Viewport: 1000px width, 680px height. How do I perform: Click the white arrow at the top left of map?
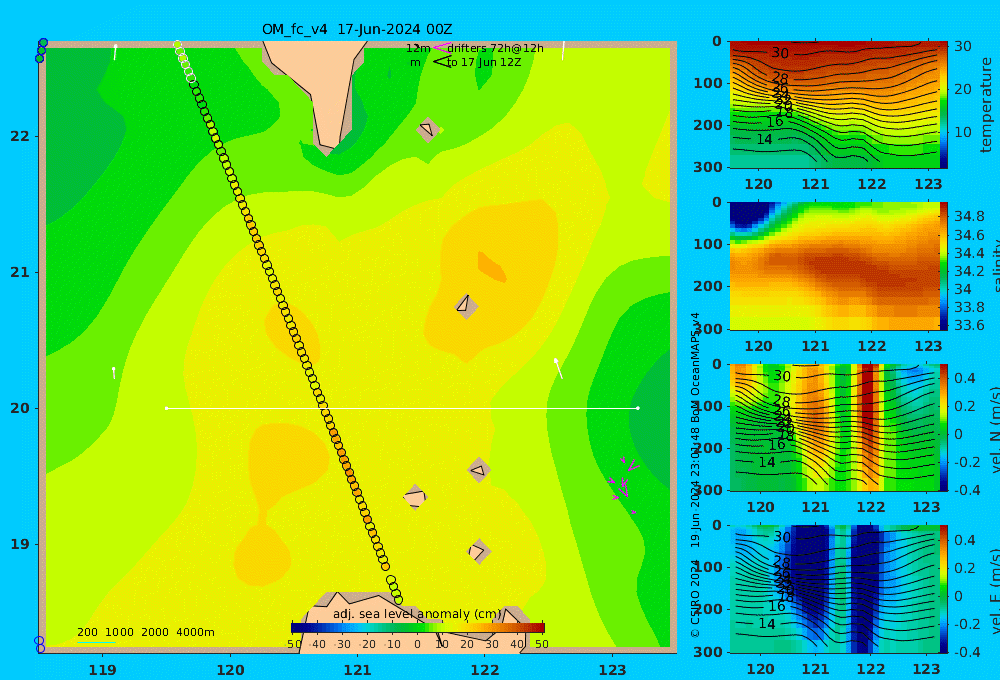coord(115,52)
